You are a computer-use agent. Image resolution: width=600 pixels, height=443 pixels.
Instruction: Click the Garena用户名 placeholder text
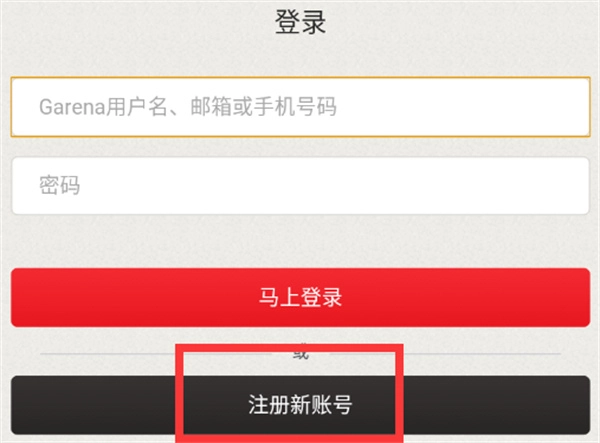pyautogui.click(x=188, y=107)
